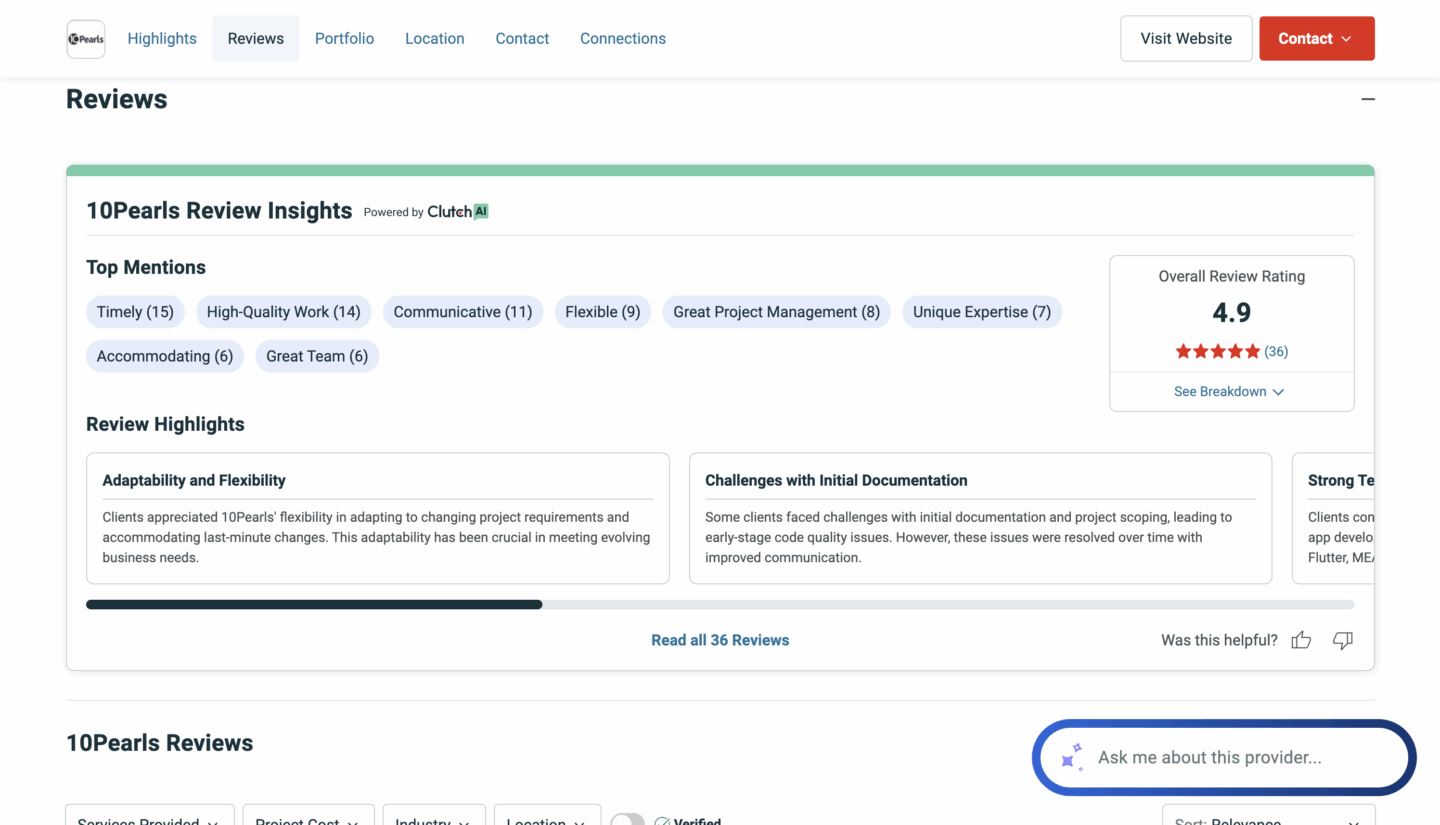Click the Ask me about this provider field
The image size is (1440, 825).
[x=1224, y=757]
